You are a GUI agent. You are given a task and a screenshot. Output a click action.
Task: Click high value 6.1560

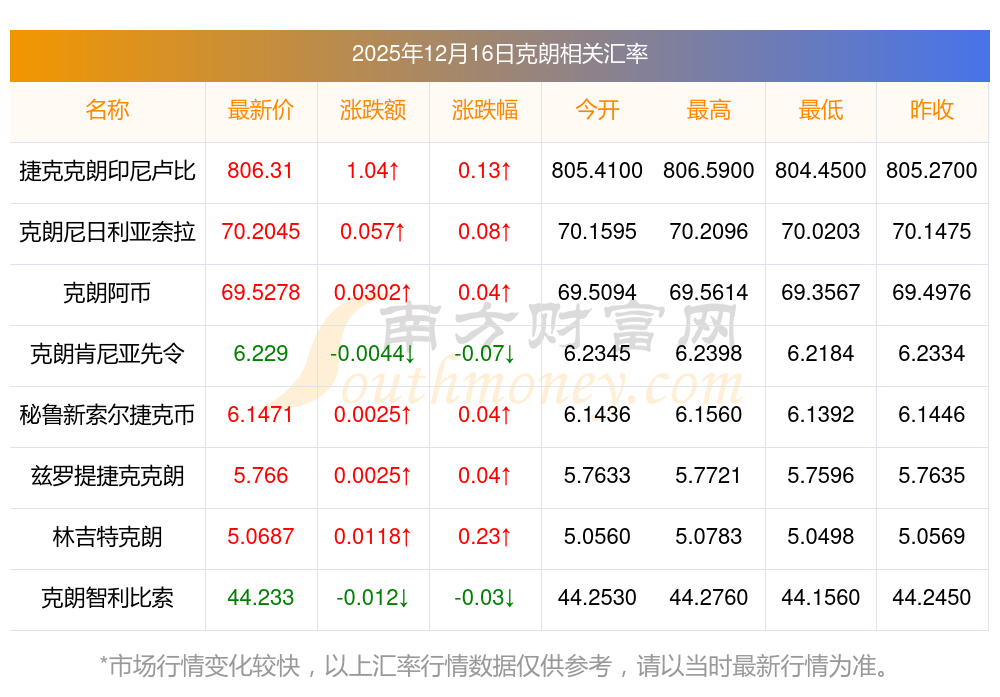click(x=709, y=415)
